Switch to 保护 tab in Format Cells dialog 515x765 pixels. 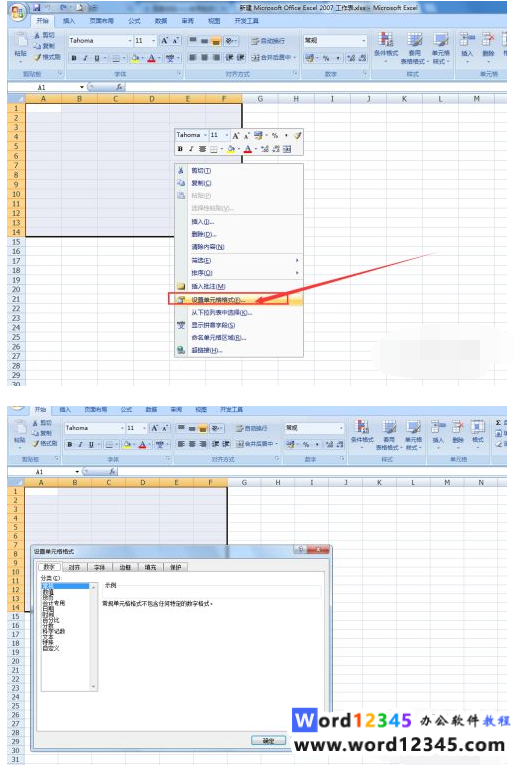coord(176,567)
